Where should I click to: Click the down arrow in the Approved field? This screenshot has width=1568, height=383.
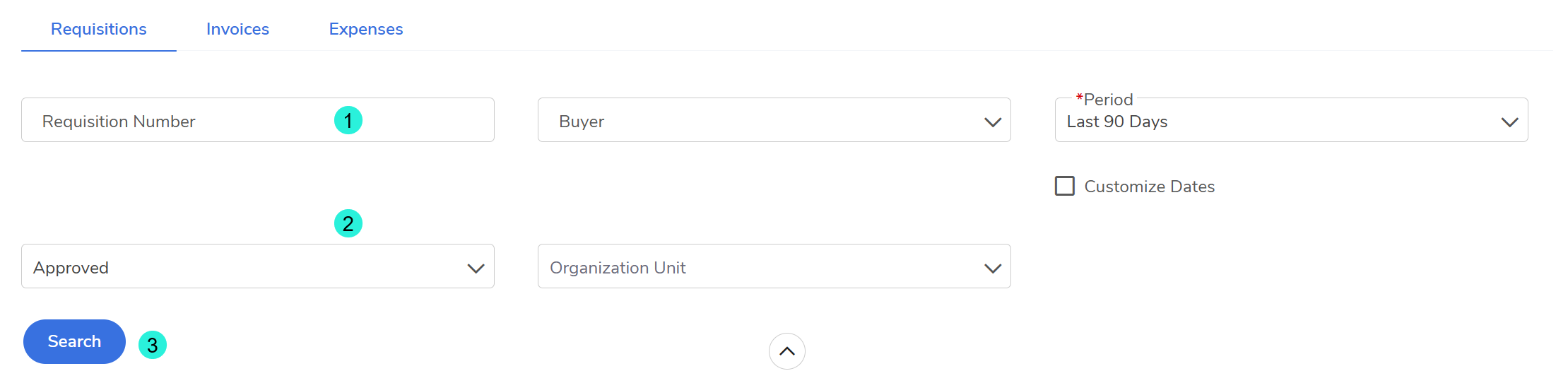click(x=476, y=268)
